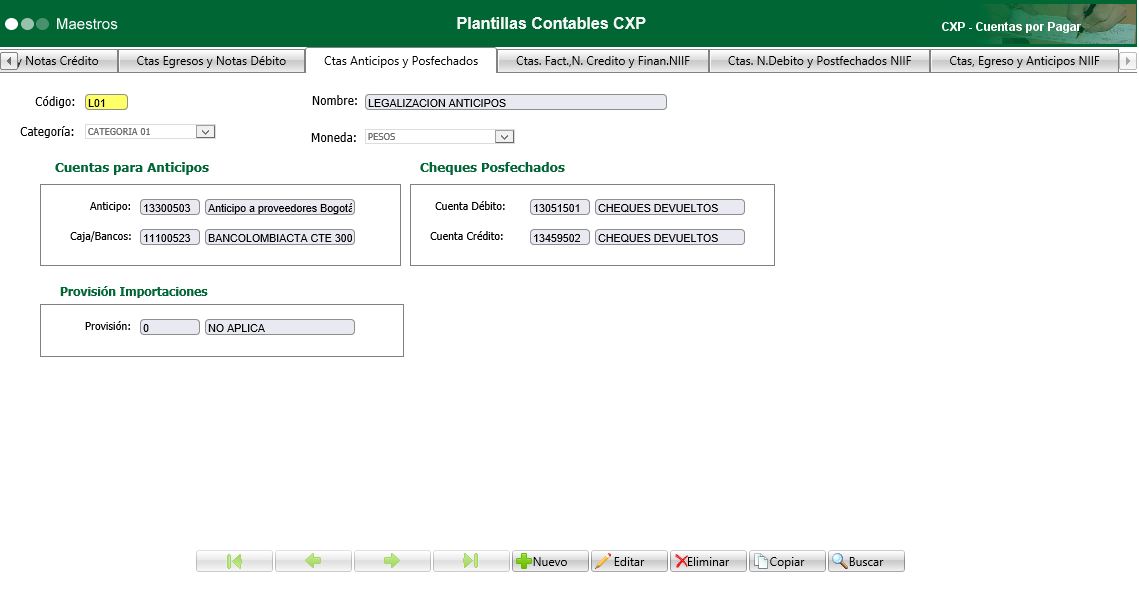Create a new template with Nuevo

[x=550, y=561]
